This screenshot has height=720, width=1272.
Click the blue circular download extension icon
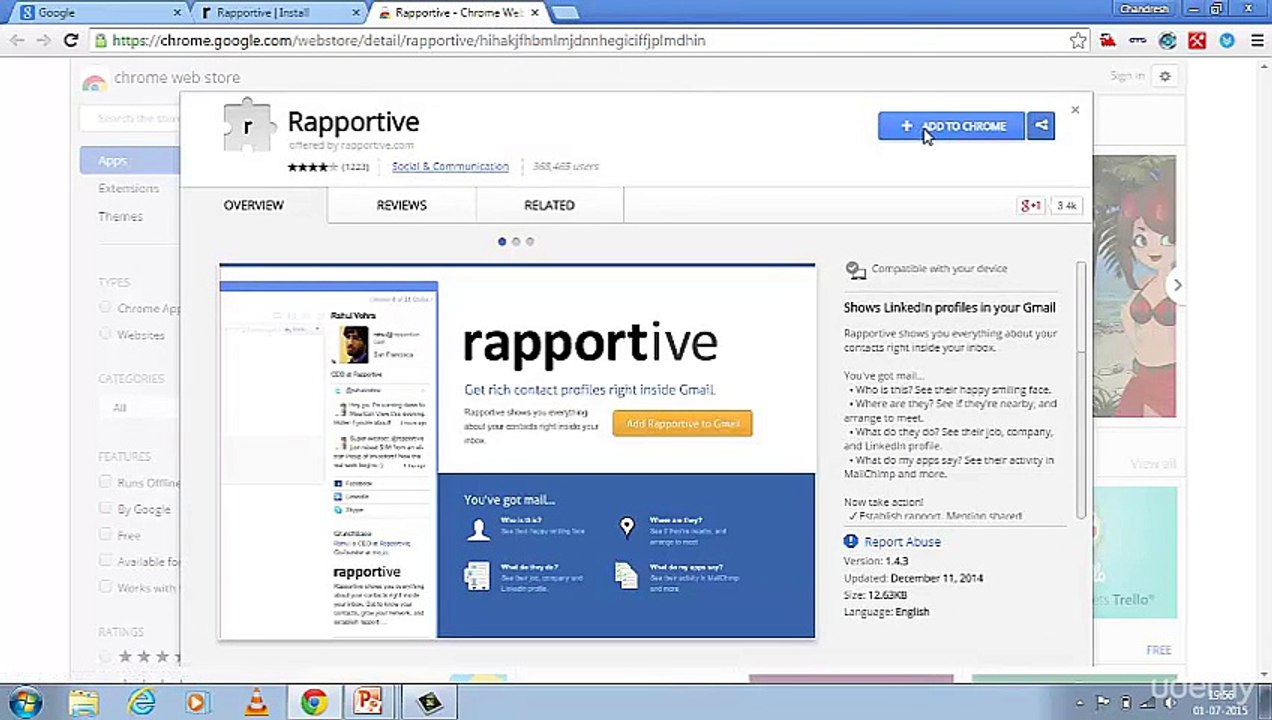coord(1227,41)
